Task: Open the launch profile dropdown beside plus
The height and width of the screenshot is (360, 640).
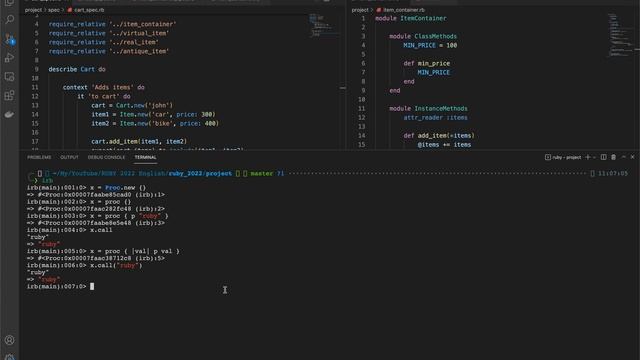Action: point(594,157)
